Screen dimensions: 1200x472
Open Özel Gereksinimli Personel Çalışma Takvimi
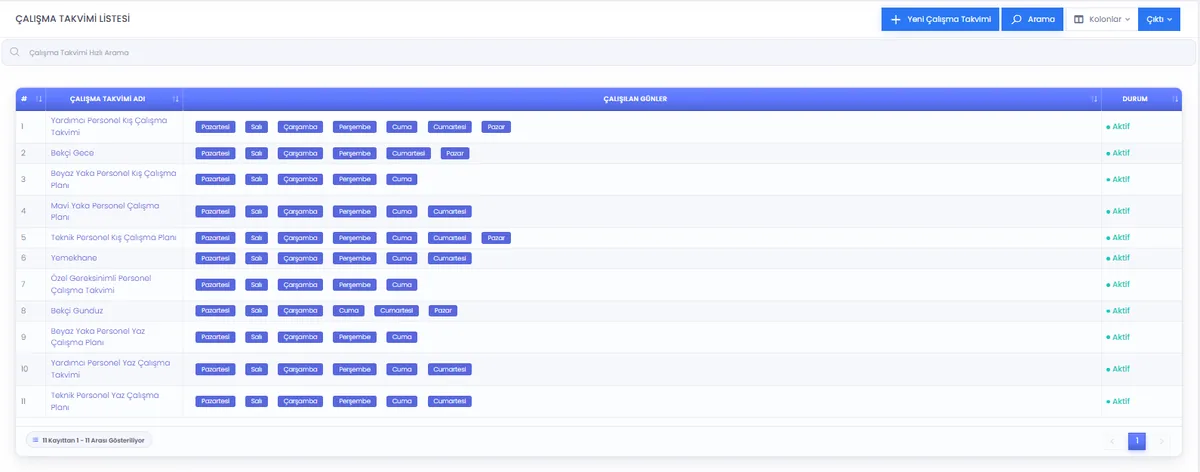click(100, 284)
